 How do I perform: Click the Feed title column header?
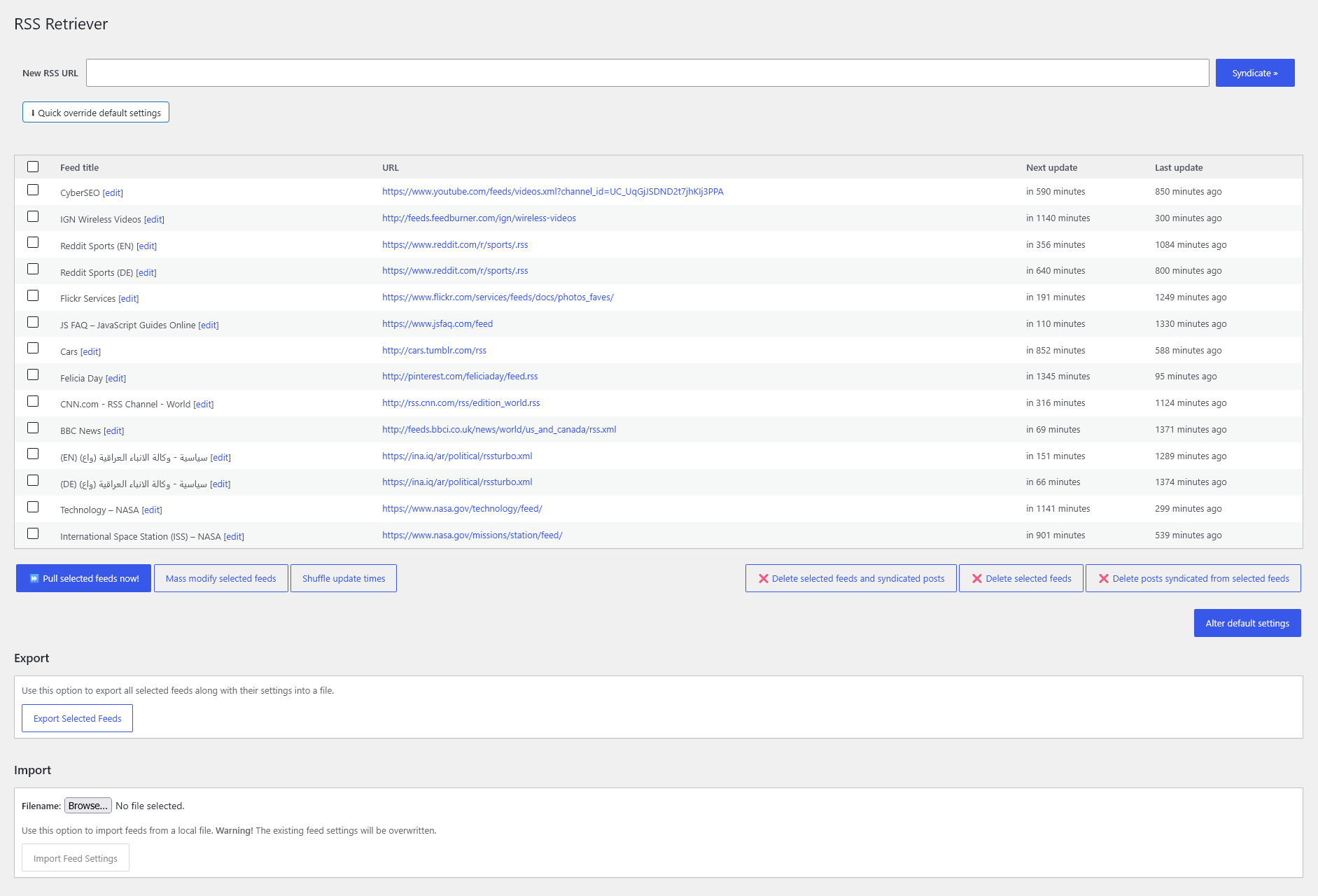(x=79, y=167)
